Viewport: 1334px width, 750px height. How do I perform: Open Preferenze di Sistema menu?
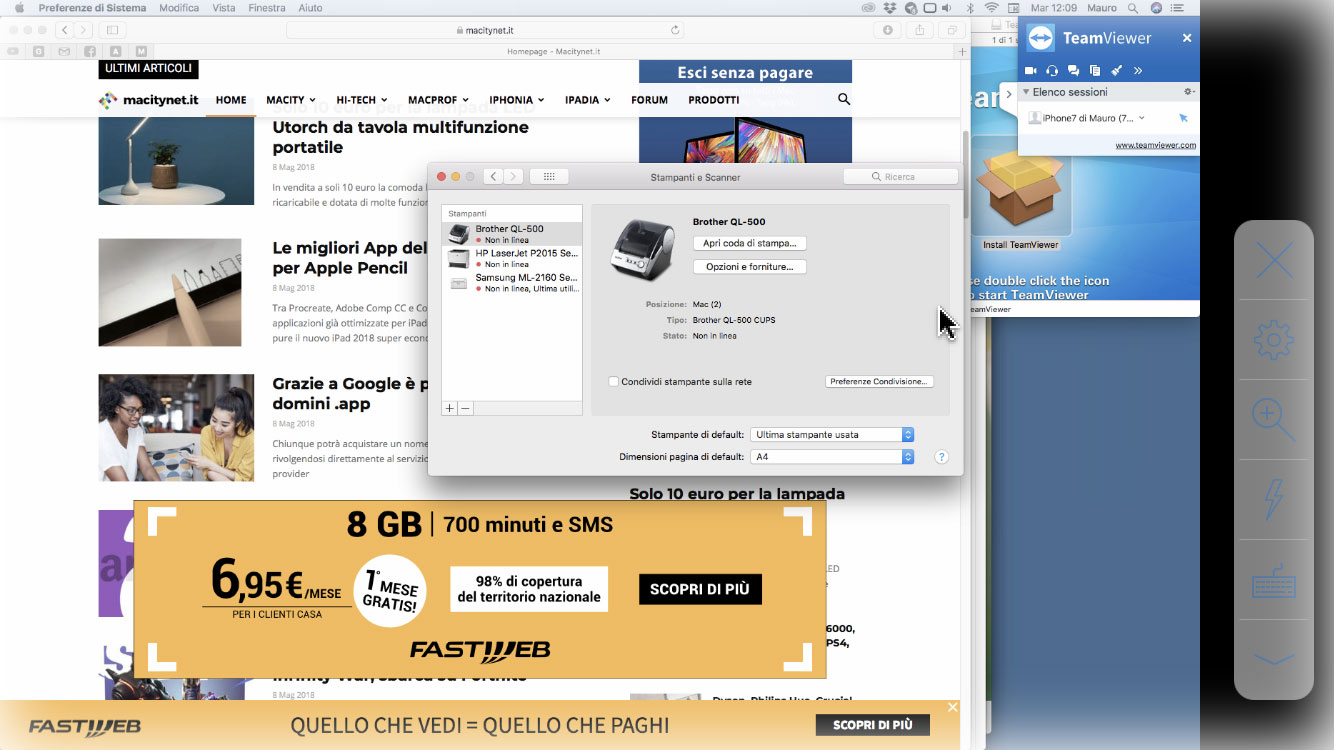[92, 8]
